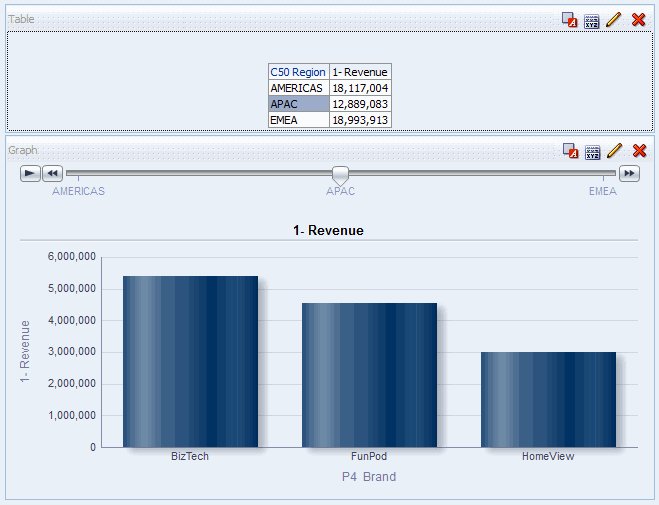This screenshot has width=659, height=505.
Task: Edit the Graph view with pencil icon
Action: tap(614, 151)
